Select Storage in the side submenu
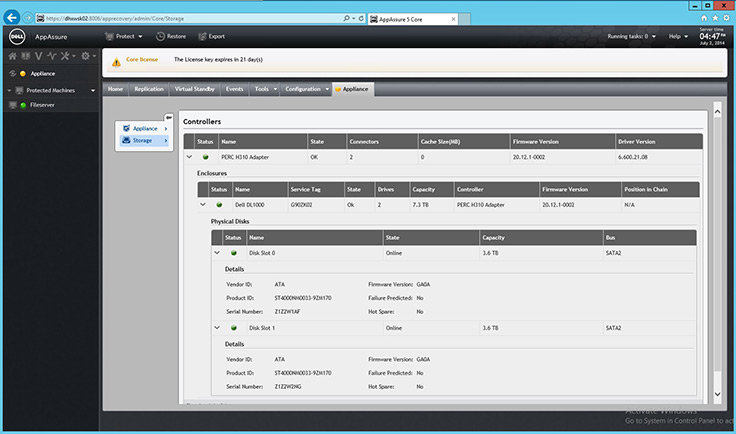Image resolution: width=736 pixels, height=434 pixels. [x=144, y=140]
